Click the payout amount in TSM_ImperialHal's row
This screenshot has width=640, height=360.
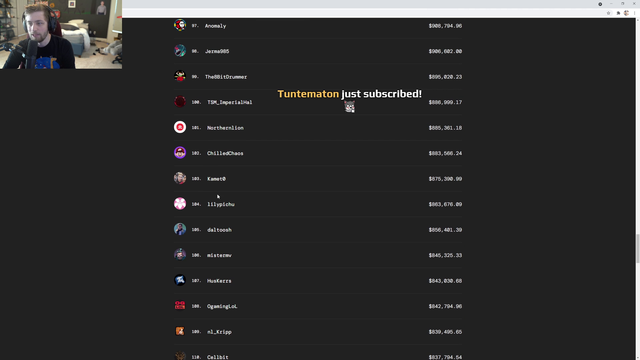(445, 102)
